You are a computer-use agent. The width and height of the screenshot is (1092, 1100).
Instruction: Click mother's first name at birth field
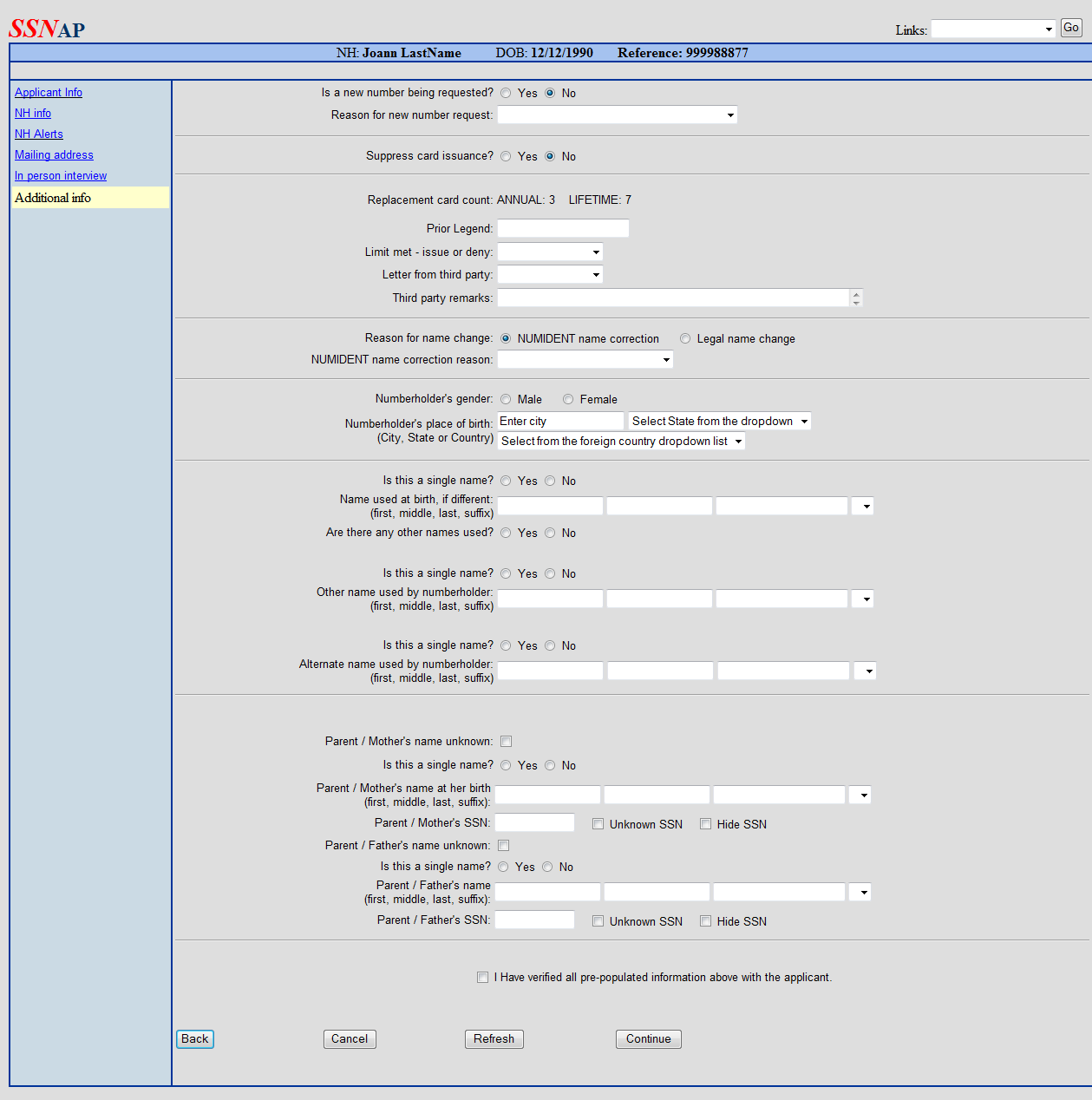[x=547, y=795]
